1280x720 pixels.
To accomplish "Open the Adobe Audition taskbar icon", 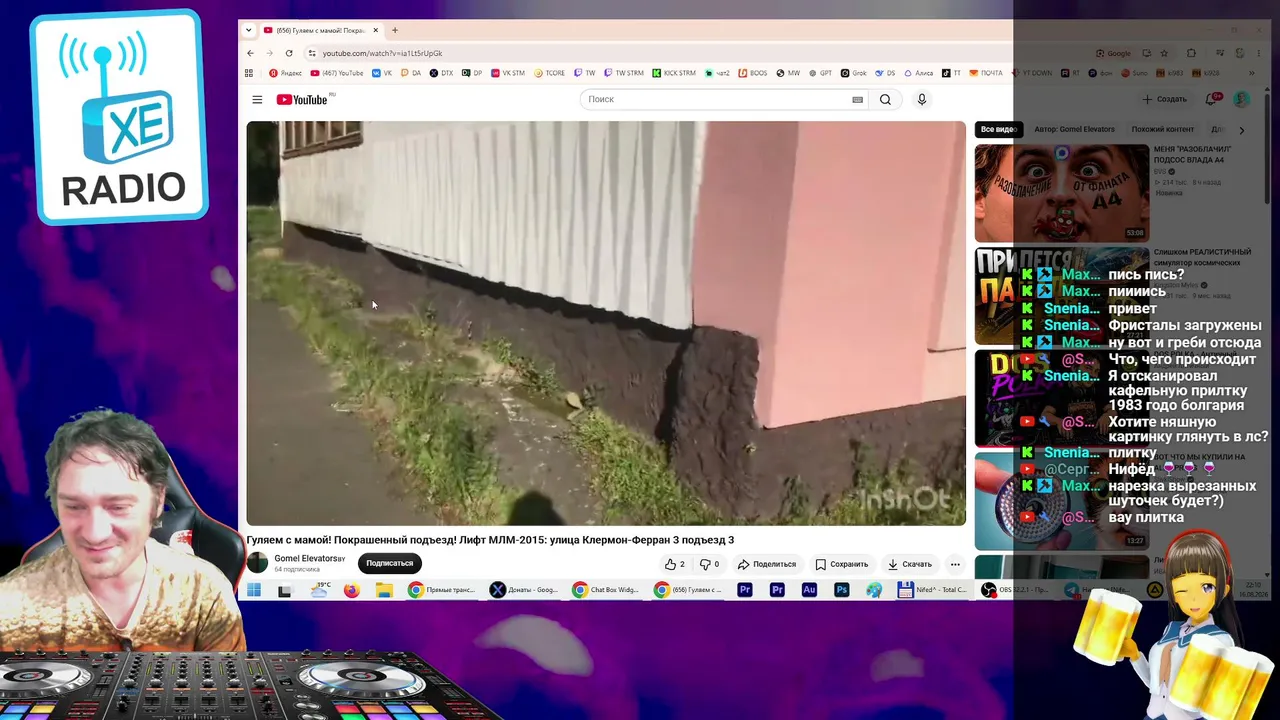I will click(x=809, y=590).
